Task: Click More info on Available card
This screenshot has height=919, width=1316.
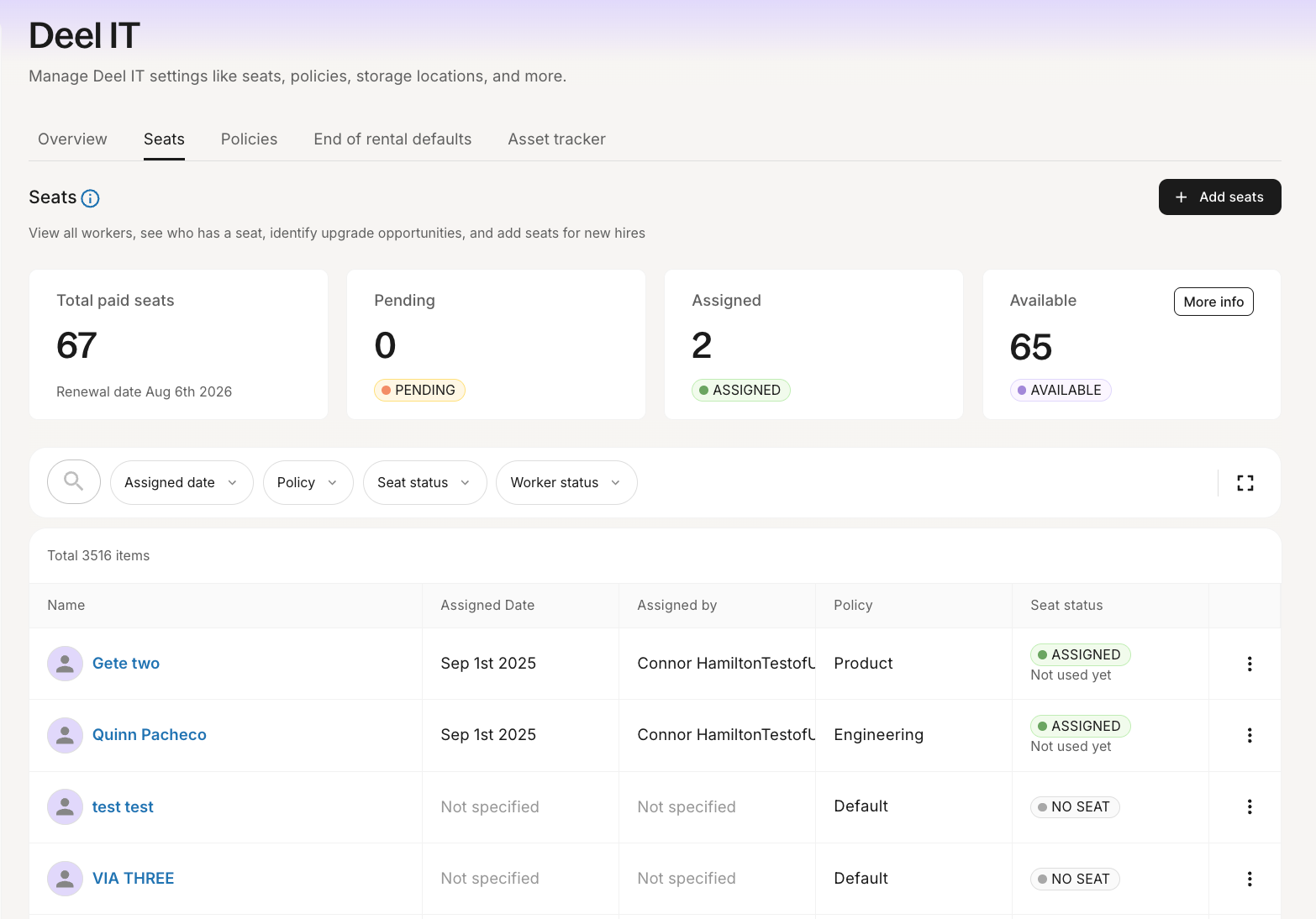Action: point(1213,302)
